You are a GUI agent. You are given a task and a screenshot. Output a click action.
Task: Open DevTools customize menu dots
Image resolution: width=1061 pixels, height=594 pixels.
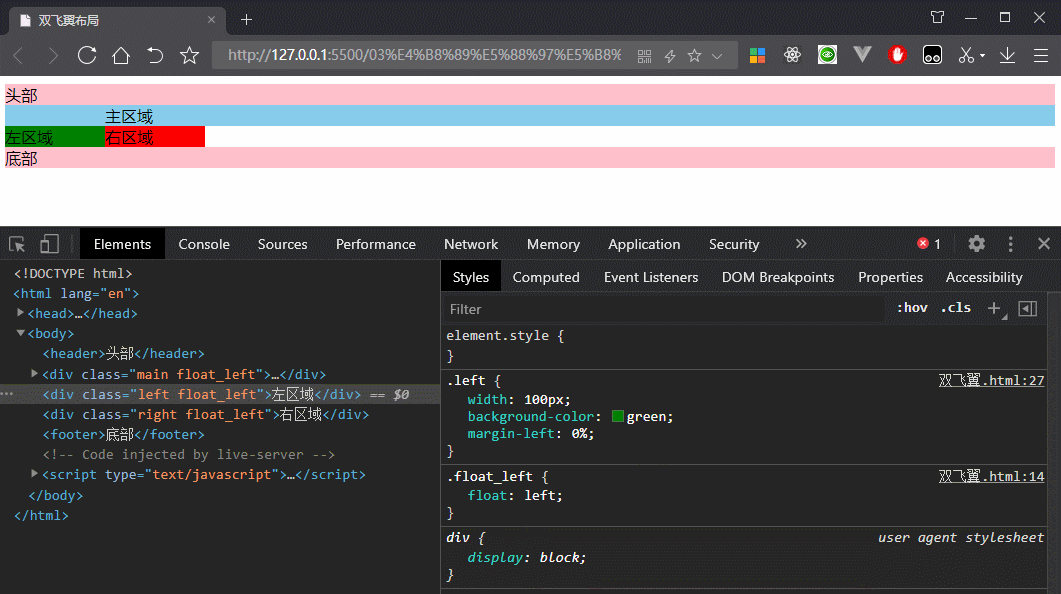1010,244
